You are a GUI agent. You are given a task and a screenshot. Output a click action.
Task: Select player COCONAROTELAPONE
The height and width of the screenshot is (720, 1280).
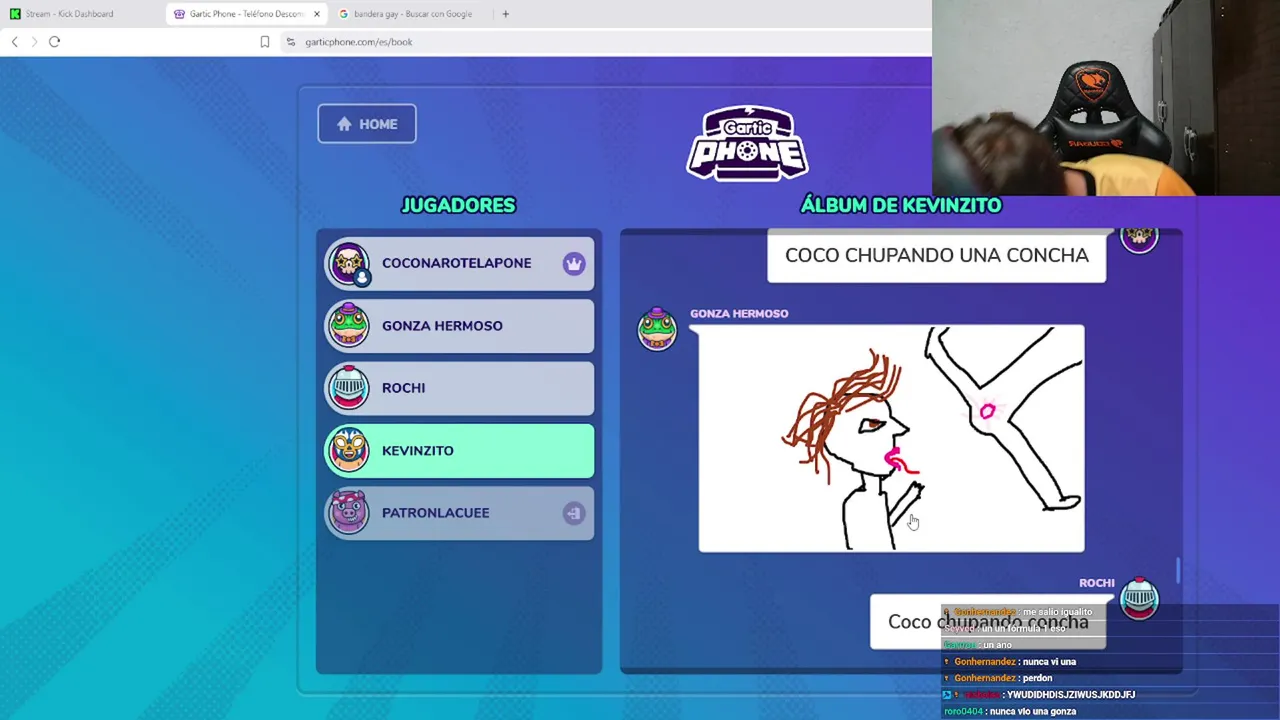[459, 263]
